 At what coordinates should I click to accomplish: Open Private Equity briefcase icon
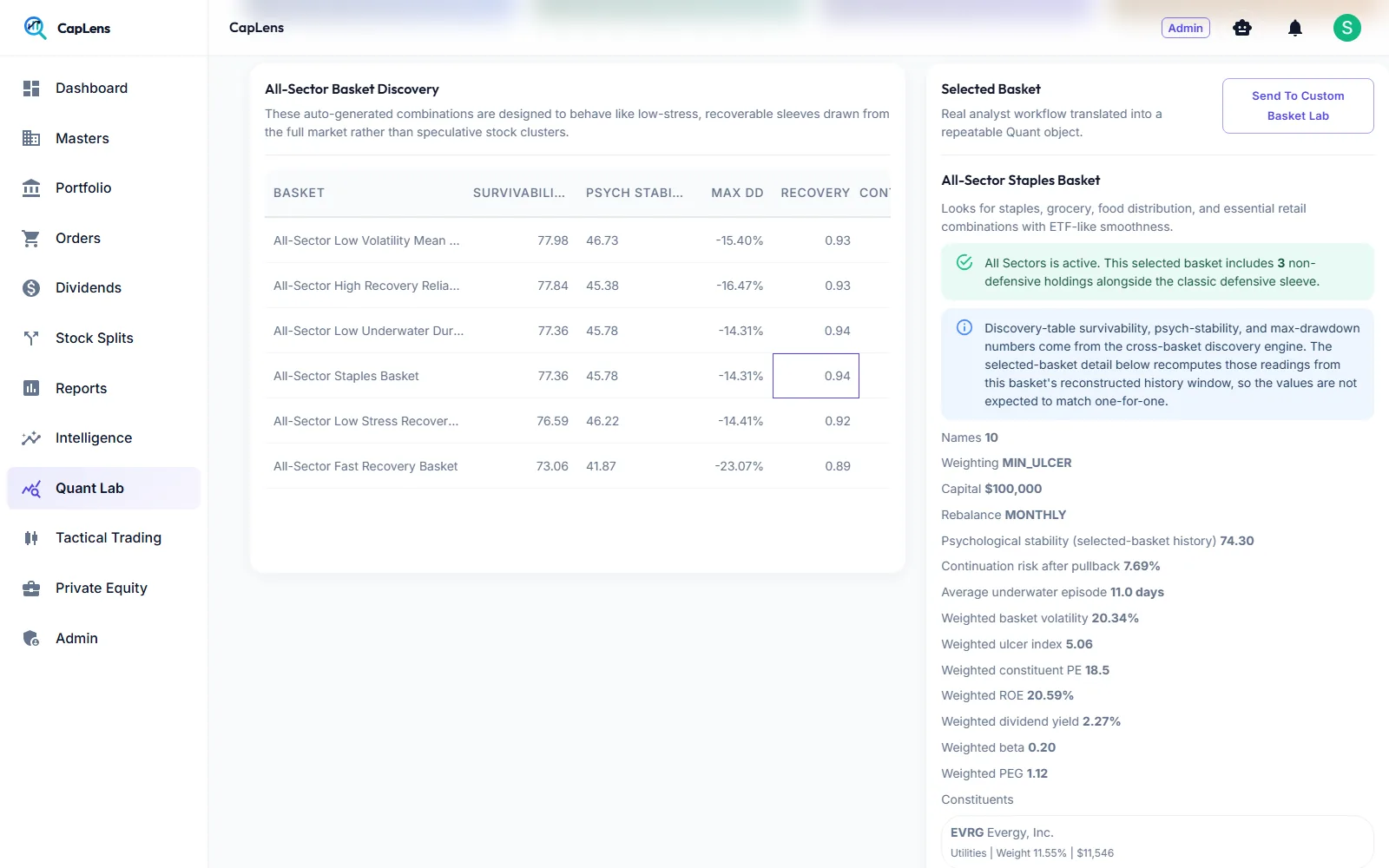[x=31, y=589]
